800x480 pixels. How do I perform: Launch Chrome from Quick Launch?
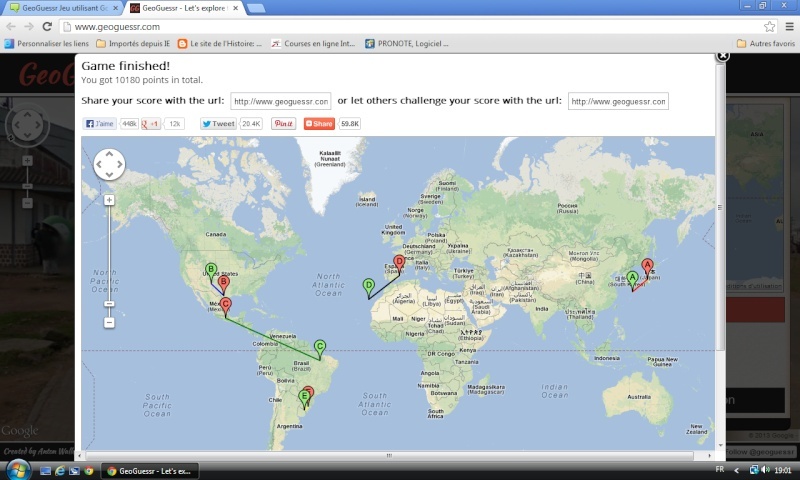coord(89,471)
